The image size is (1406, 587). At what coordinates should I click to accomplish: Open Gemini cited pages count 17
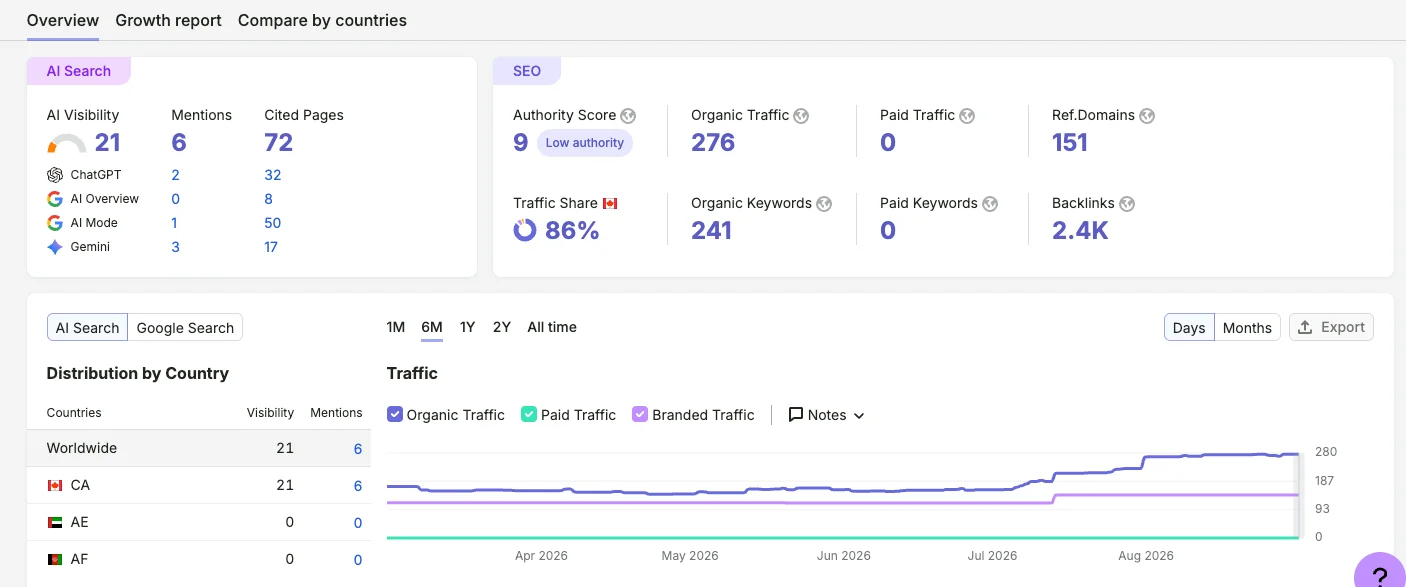pyautogui.click(x=271, y=247)
